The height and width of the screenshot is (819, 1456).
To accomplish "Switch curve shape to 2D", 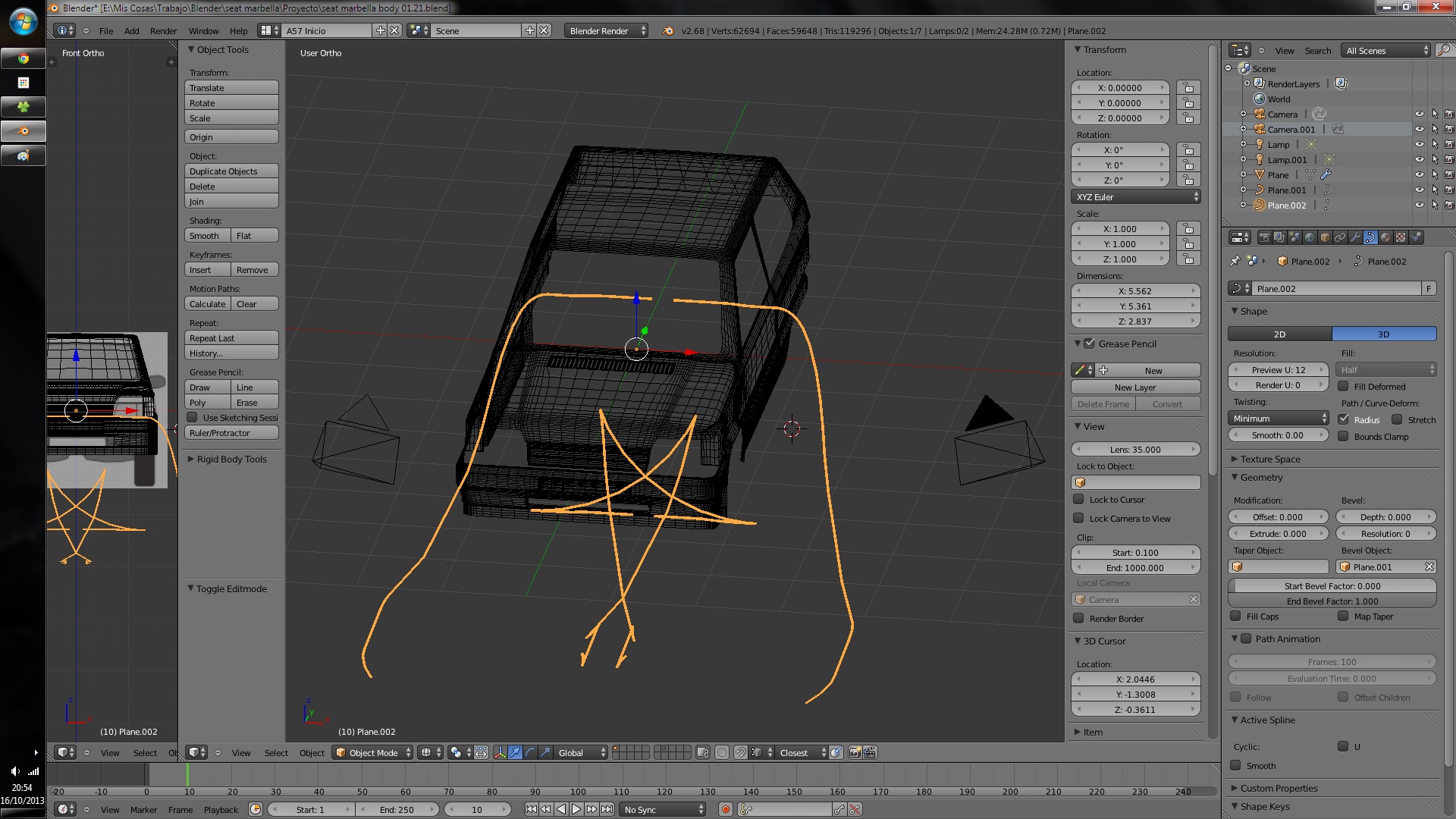I will coord(1279,334).
